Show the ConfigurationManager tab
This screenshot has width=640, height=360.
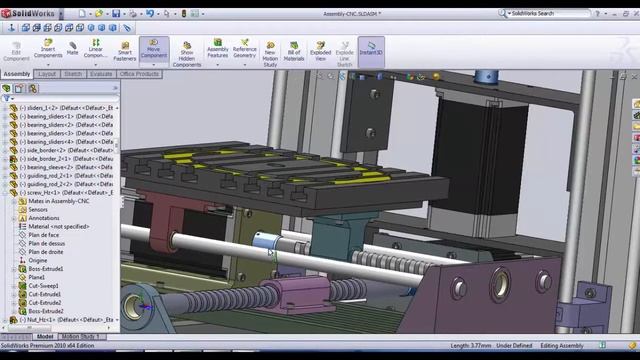point(33,89)
